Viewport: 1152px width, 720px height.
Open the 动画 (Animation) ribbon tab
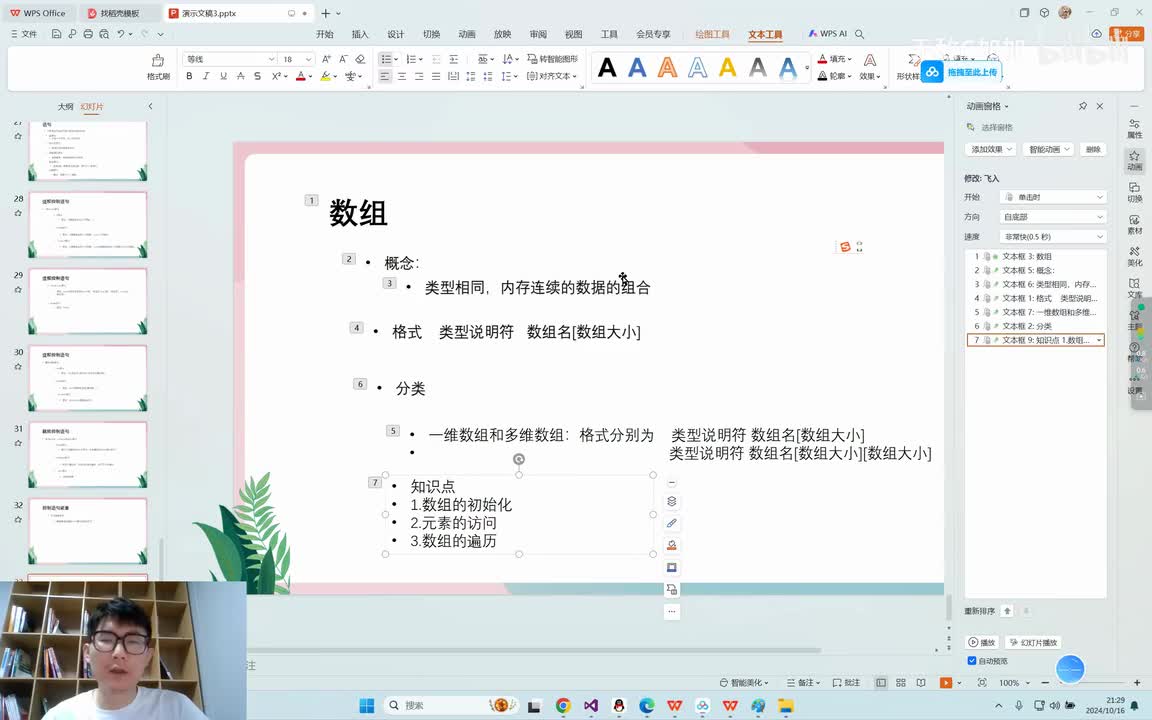pos(467,35)
